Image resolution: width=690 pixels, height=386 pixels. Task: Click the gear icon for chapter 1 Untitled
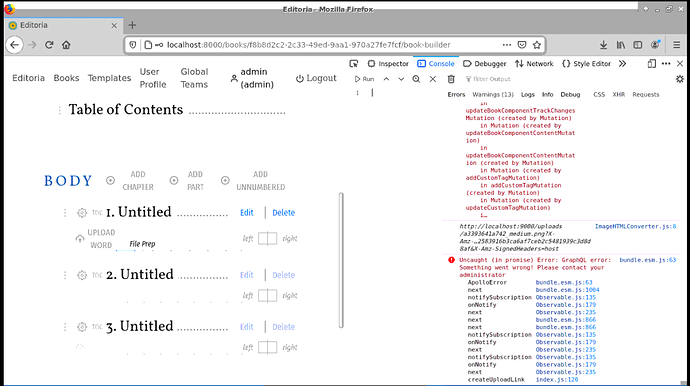82,213
